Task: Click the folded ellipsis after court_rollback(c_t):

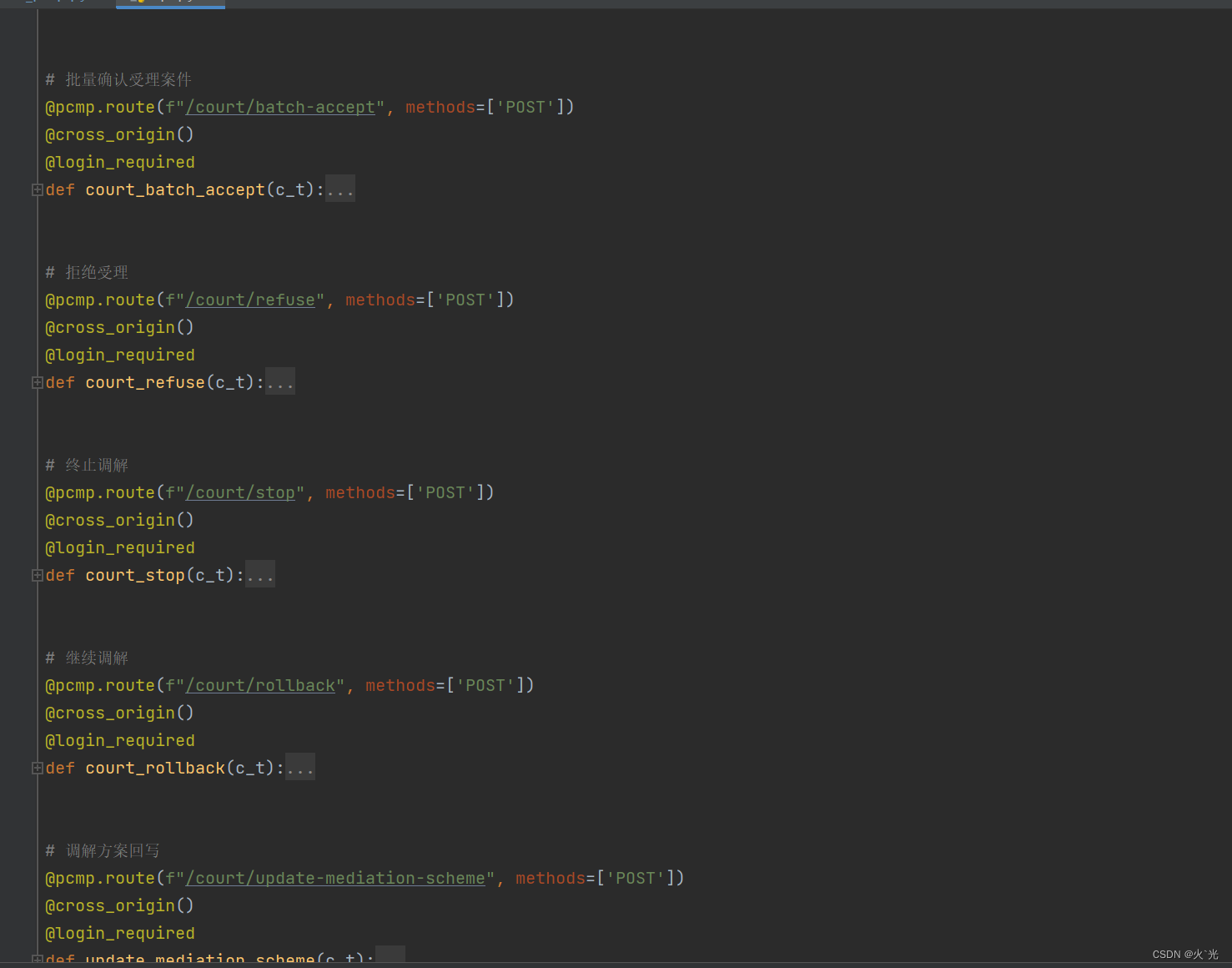Action: (x=300, y=768)
